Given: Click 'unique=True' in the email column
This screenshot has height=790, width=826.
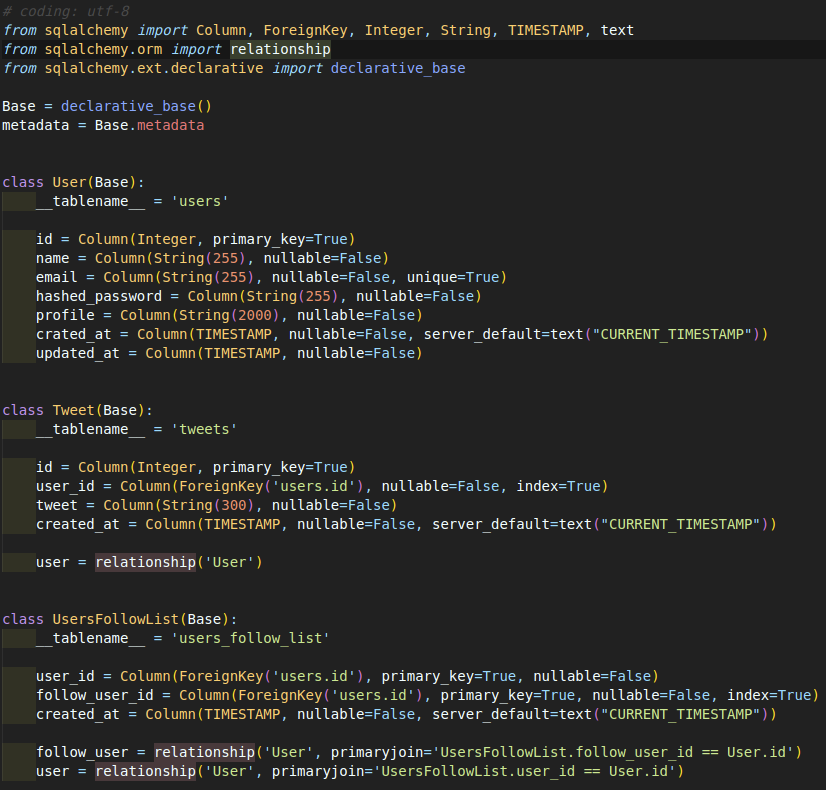Looking at the screenshot, I should click(453, 277).
